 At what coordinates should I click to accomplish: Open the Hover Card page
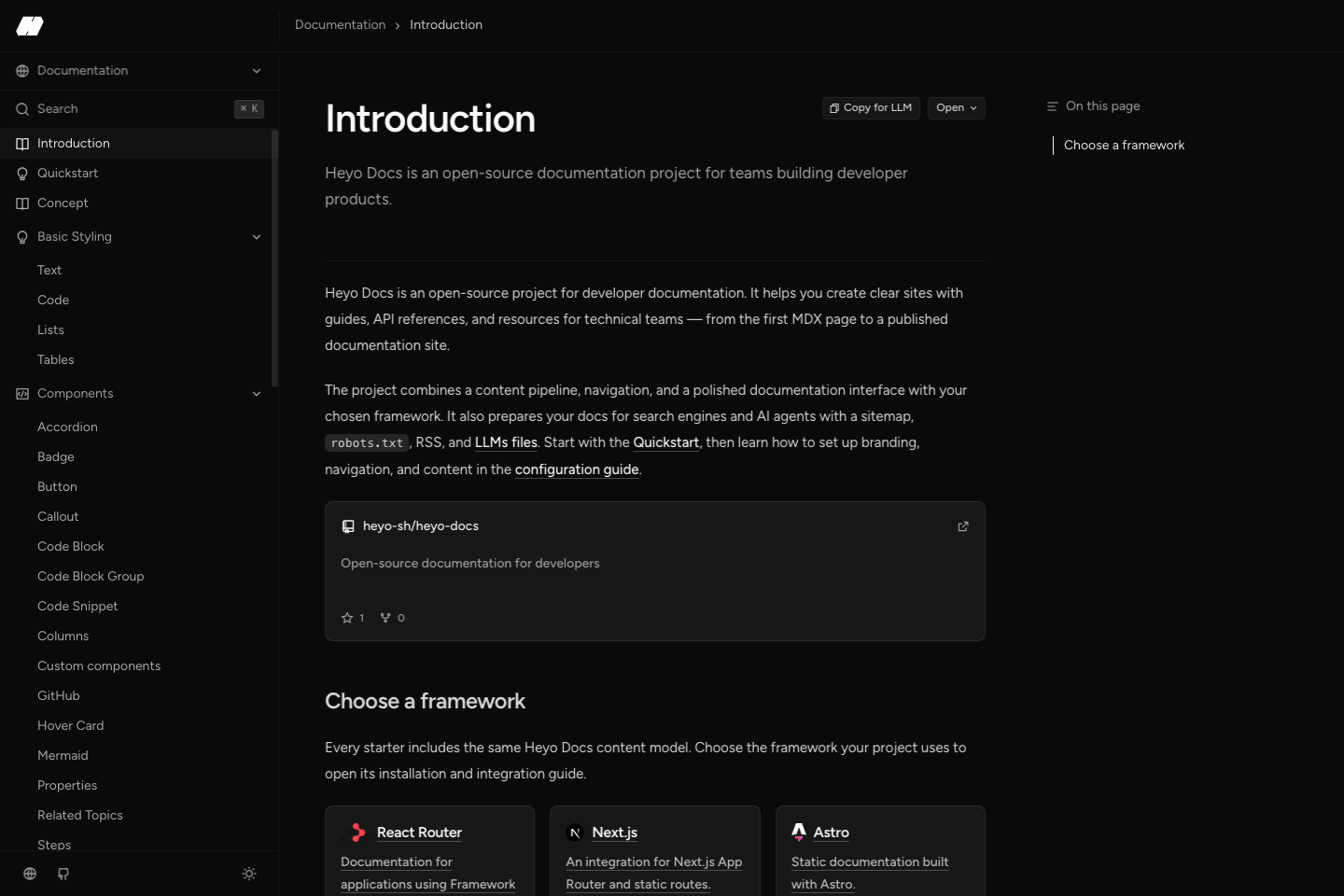coord(71,726)
